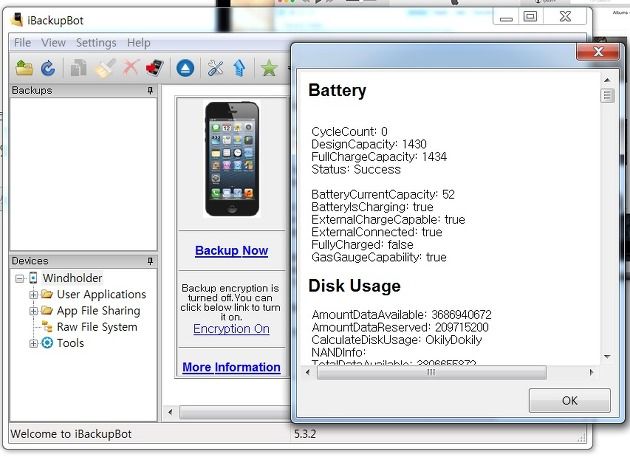The image size is (630, 457).
Task: Open the File menu
Action: [22, 43]
